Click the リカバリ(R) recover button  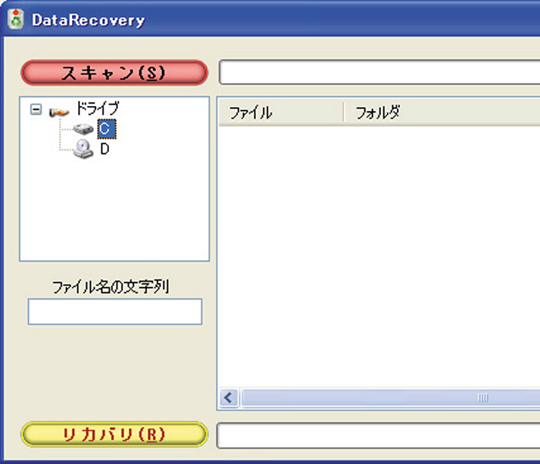click(114, 434)
